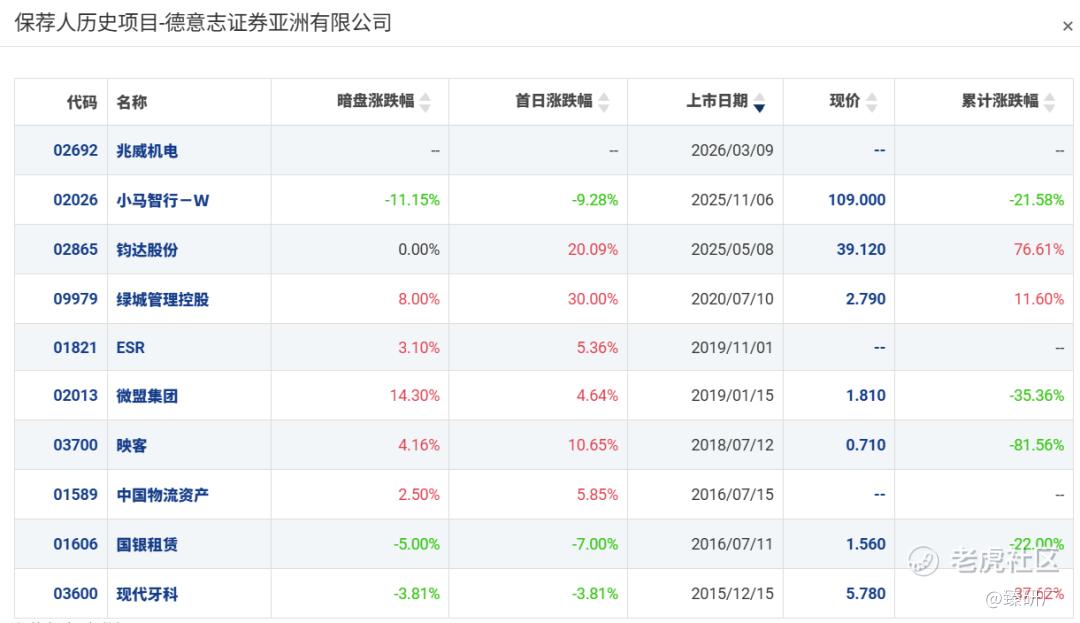Open stock code 09979

click(76, 299)
